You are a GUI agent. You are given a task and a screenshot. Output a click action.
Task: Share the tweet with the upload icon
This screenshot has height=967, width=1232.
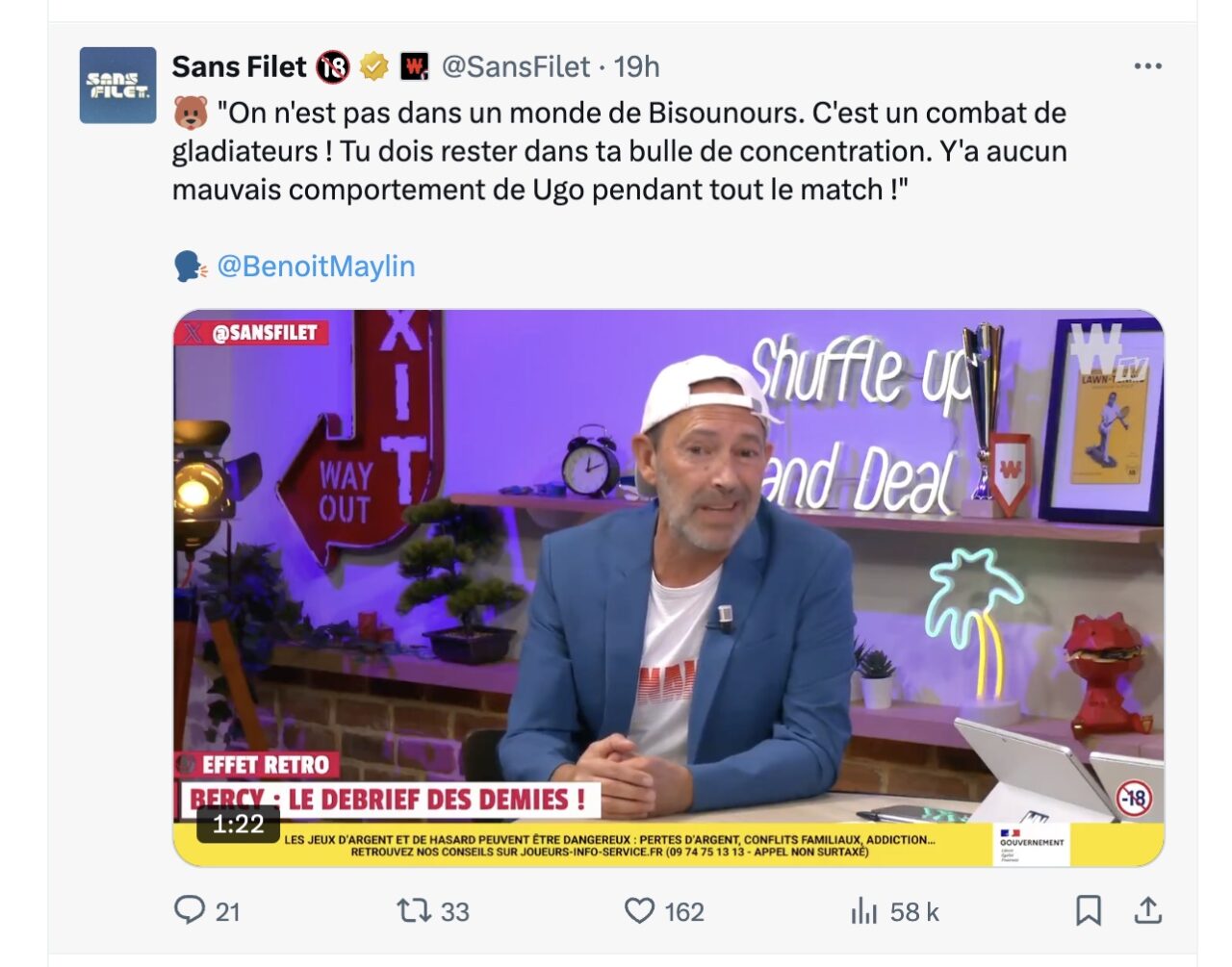[1147, 910]
